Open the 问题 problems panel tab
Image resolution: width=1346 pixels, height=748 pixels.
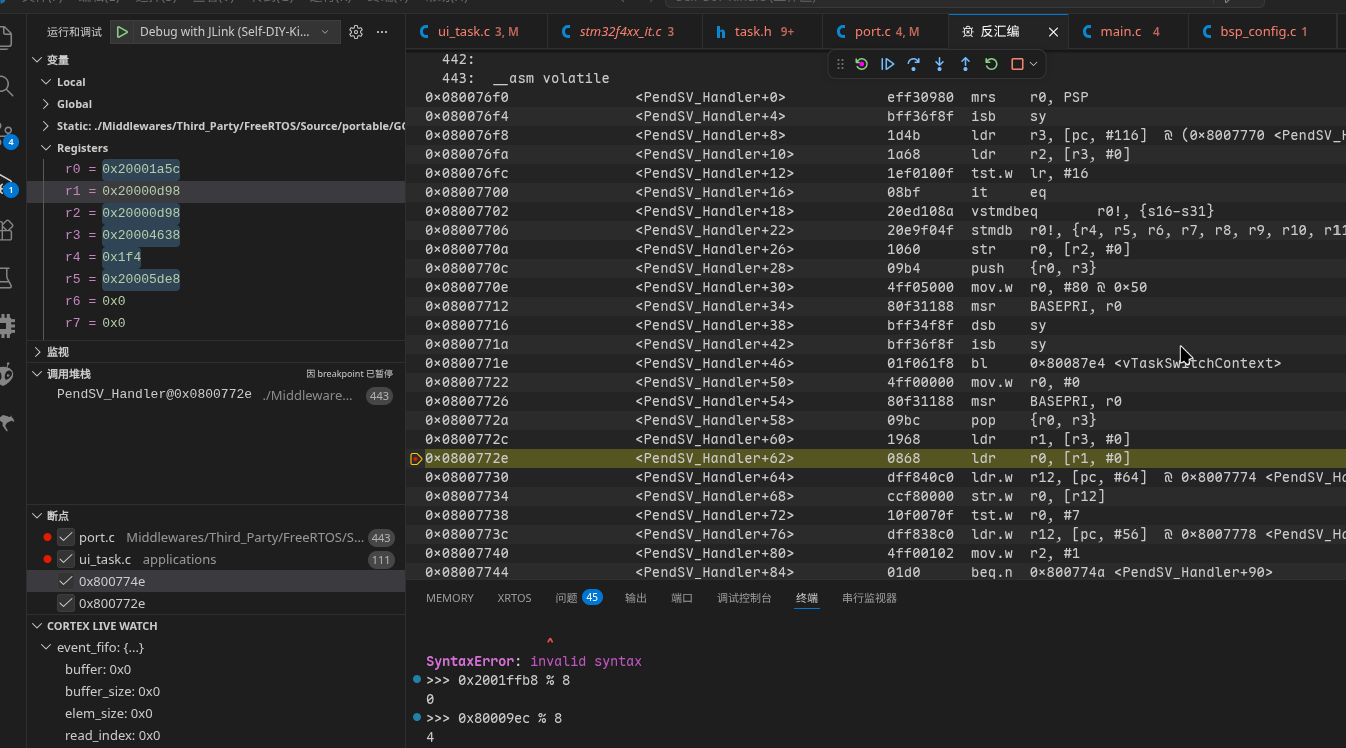coord(578,598)
